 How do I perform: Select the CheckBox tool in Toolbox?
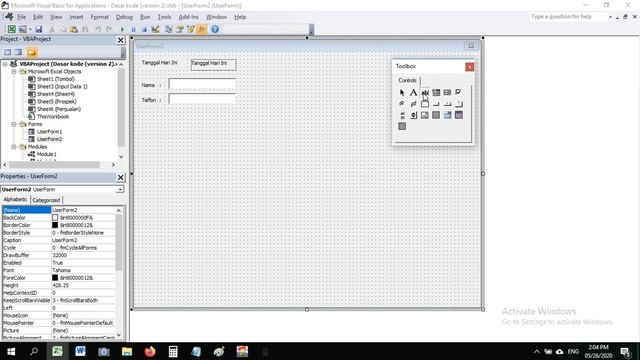coord(459,93)
